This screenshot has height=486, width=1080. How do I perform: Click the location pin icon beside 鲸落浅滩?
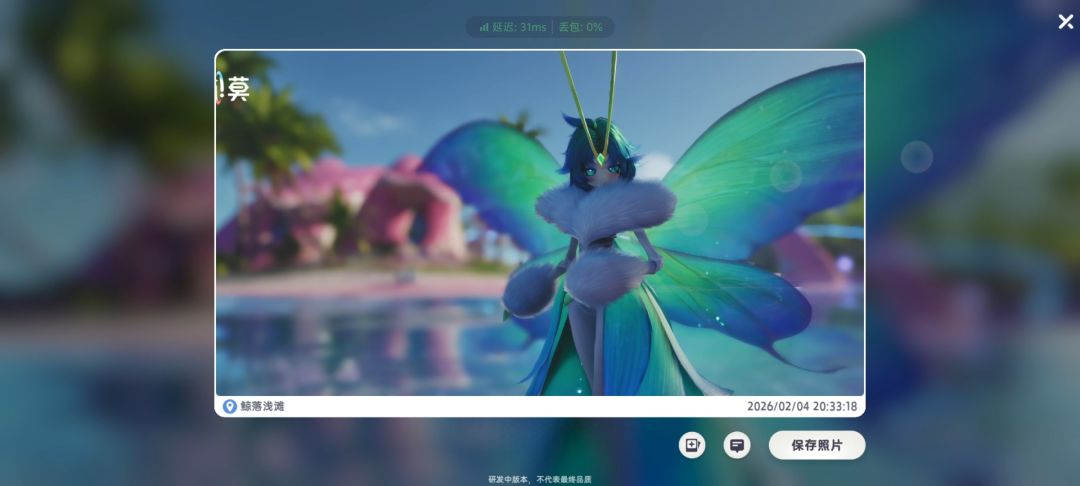click(230, 406)
